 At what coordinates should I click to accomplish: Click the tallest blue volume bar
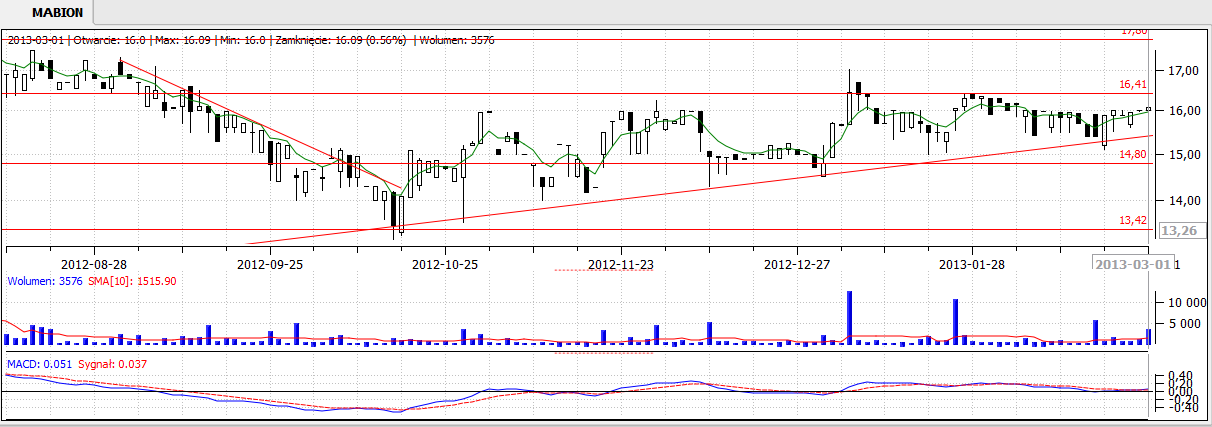coord(849,318)
